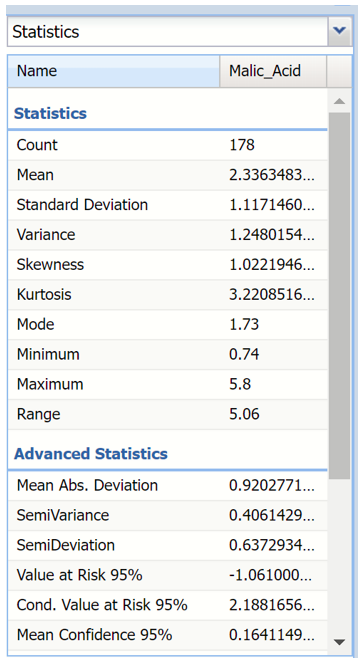Select the Minimum row label
The width and height of the screenshot is (363, 666).
click(48, 354)
